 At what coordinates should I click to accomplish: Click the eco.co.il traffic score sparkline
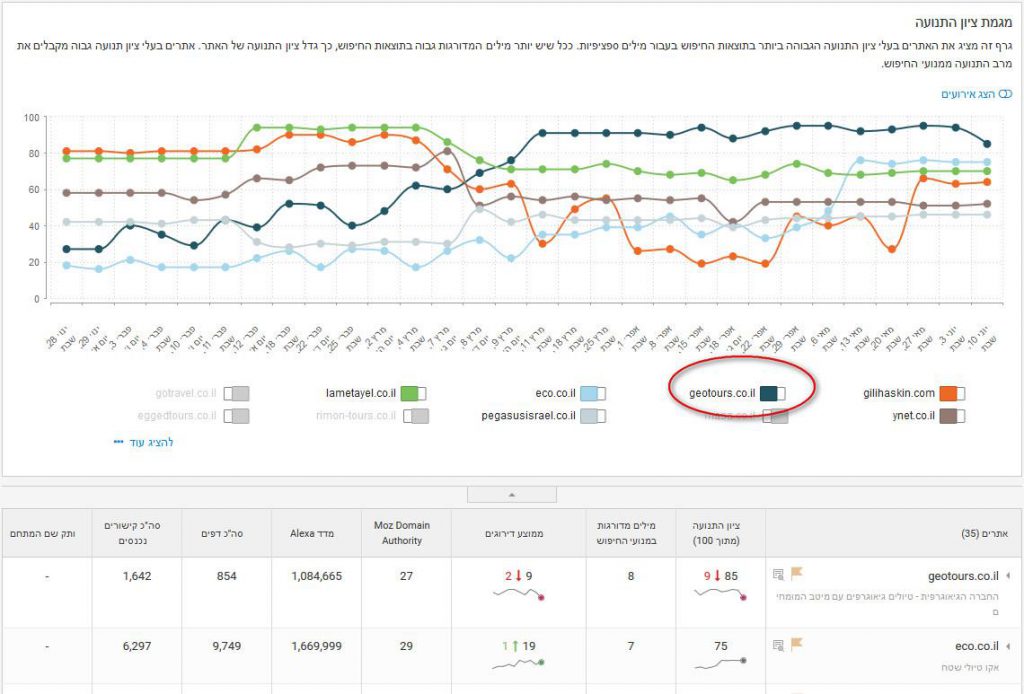(x=720, y=663)
